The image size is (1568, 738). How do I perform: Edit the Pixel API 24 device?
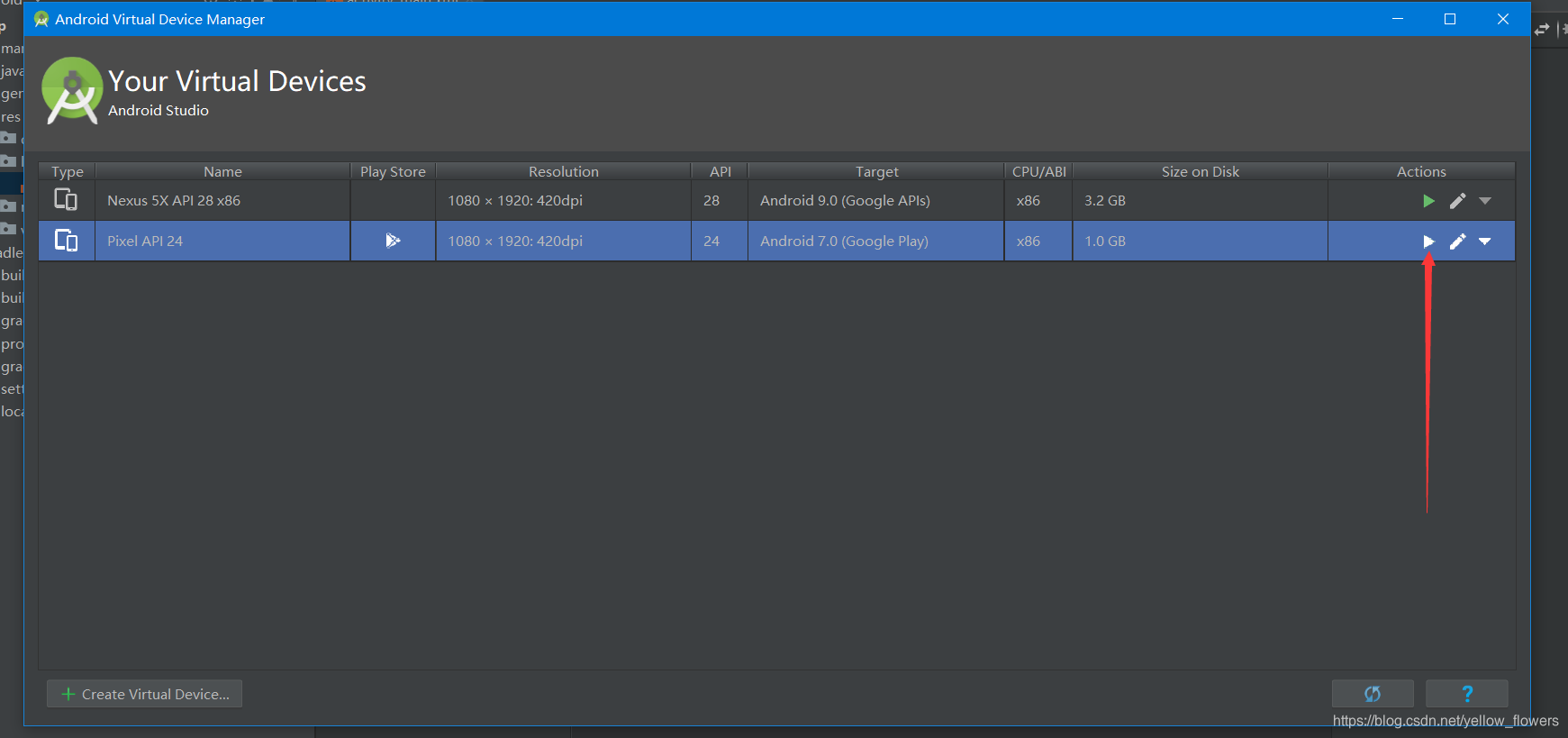coord(1457,241)
